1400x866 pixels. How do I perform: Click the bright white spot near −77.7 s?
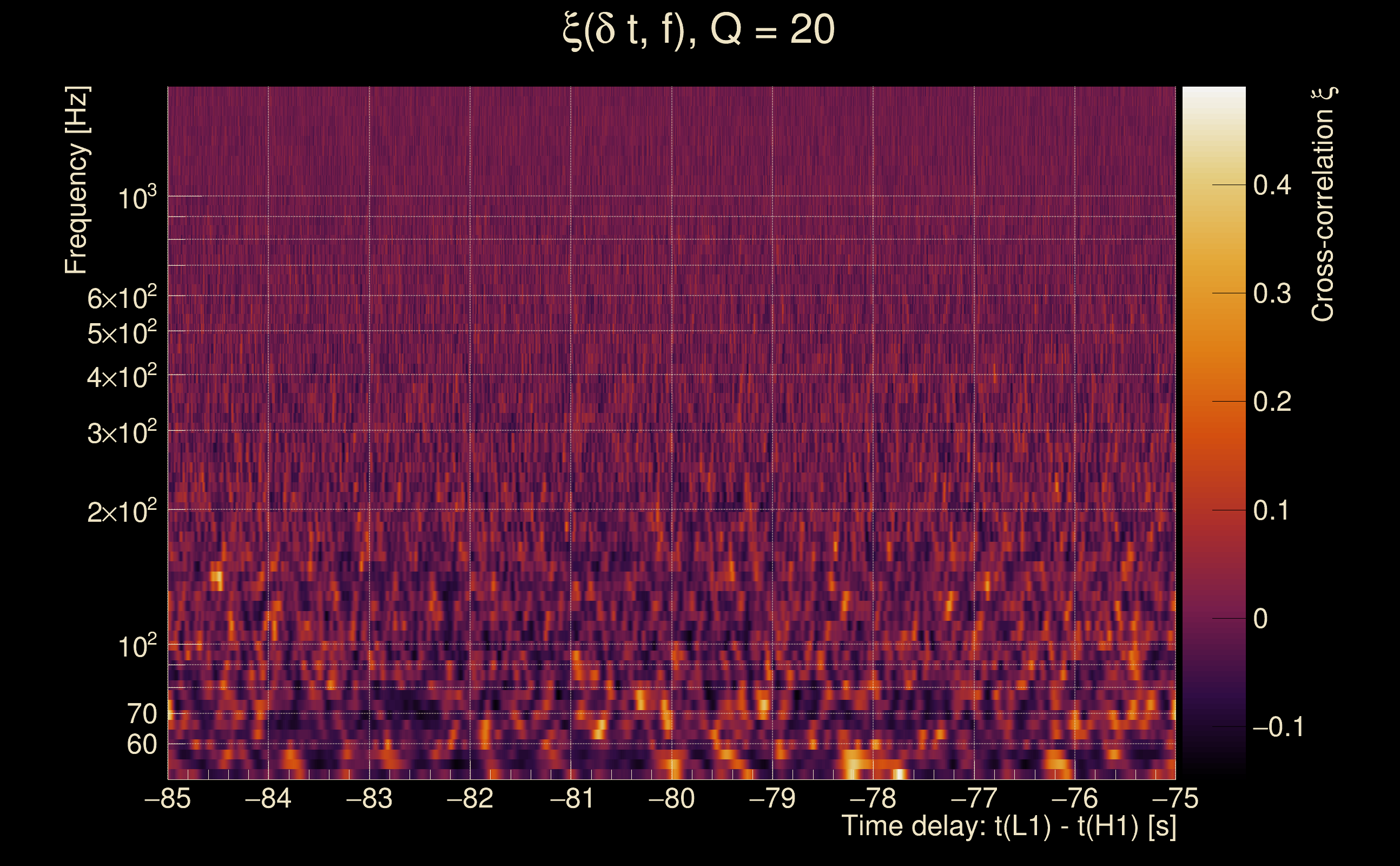[899, 775]
